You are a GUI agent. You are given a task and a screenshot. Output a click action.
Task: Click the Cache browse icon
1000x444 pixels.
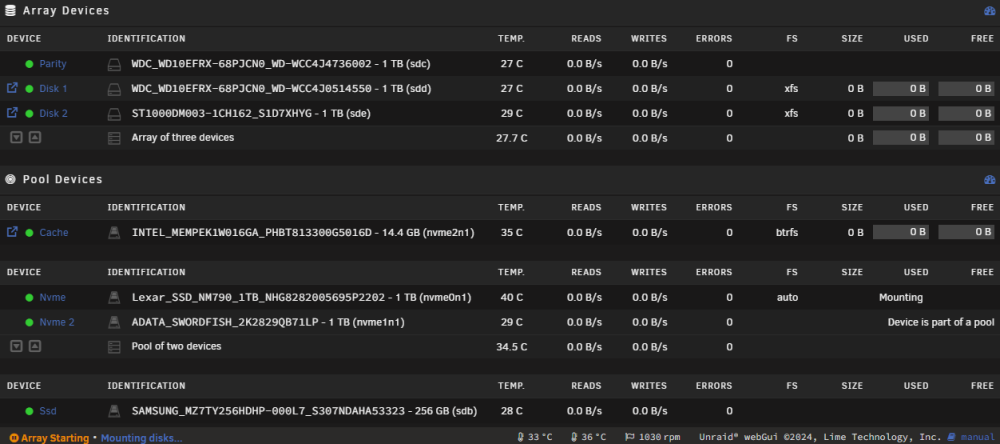pos(12,232)
